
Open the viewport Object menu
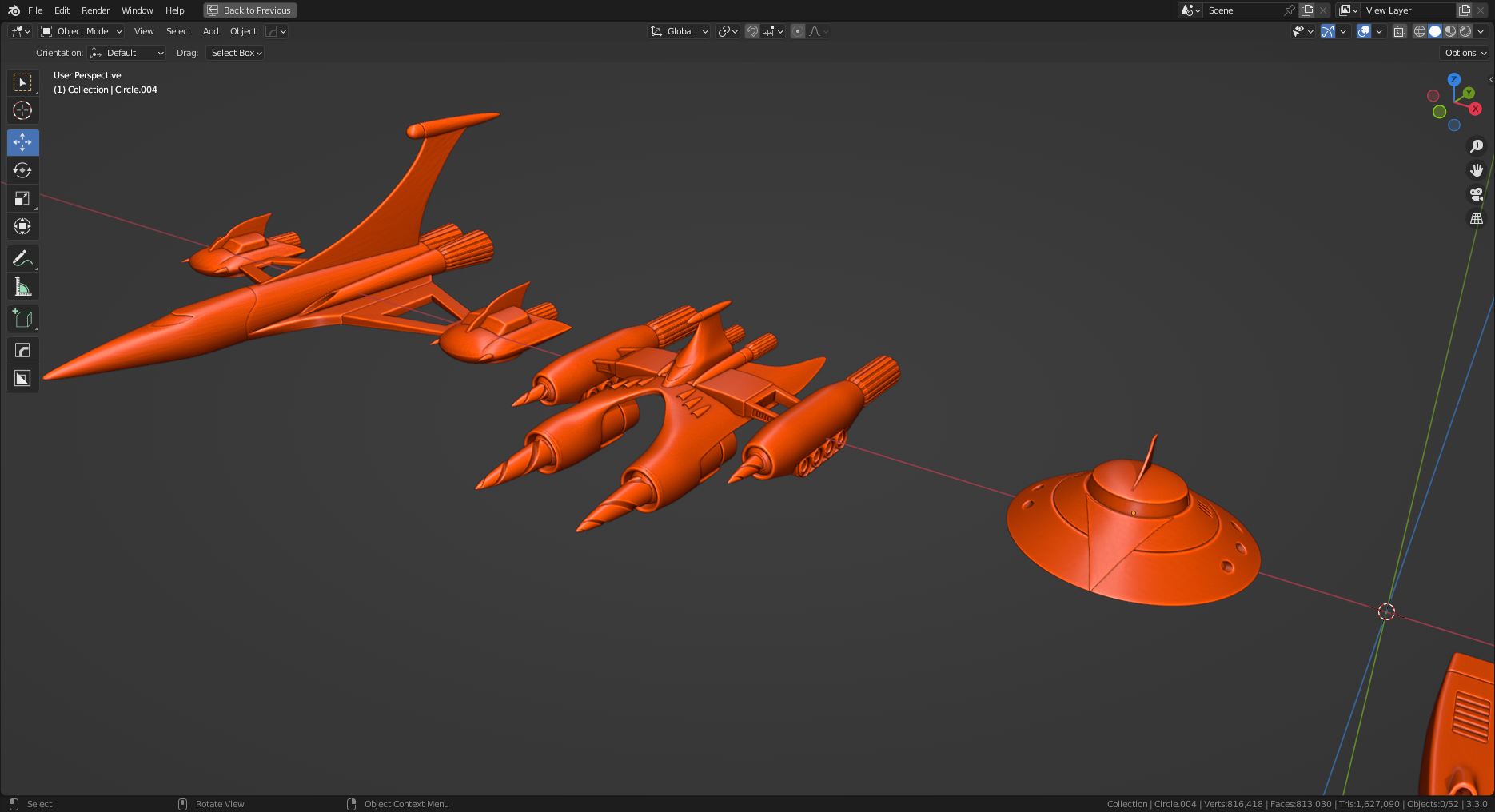243,31
